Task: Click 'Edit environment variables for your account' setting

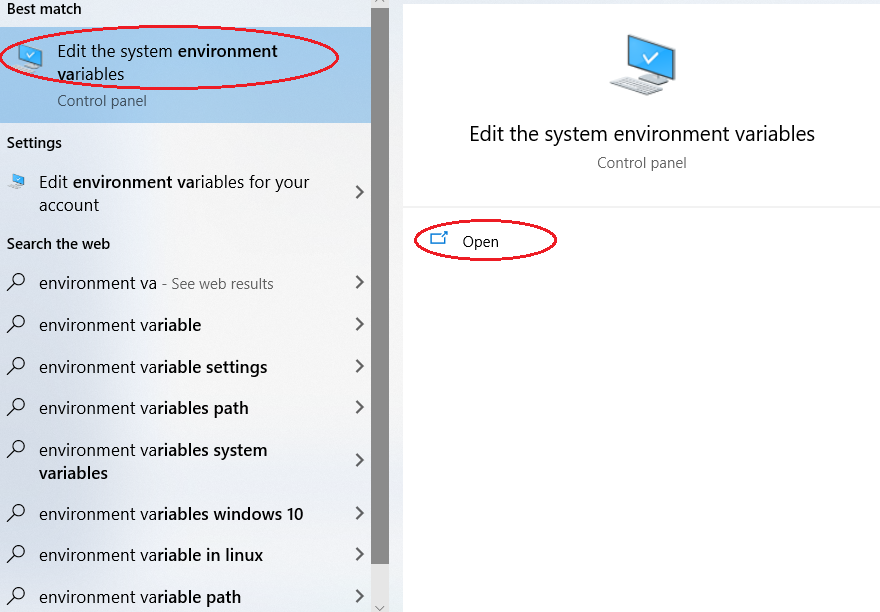Action: coord(185,193)
